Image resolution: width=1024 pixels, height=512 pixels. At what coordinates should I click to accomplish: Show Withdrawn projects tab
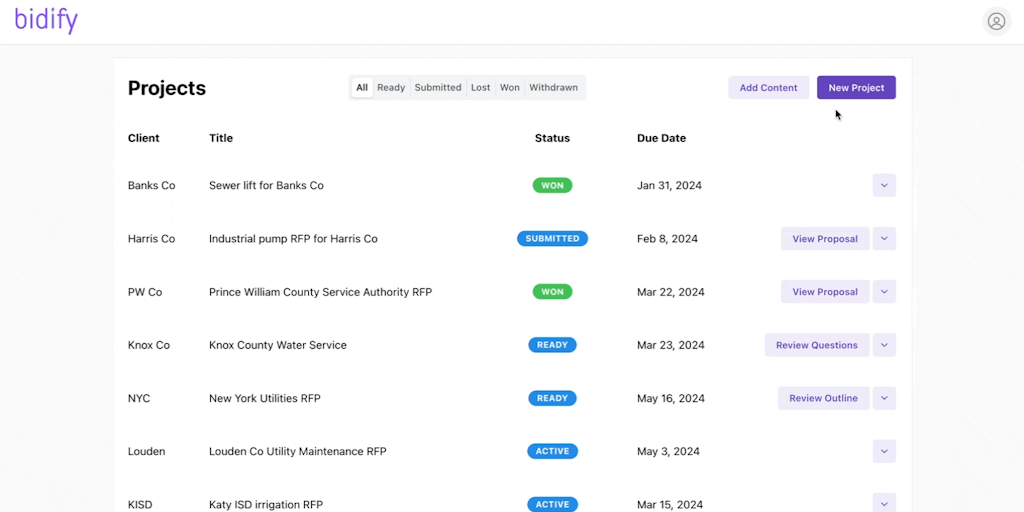pos(553,88)
